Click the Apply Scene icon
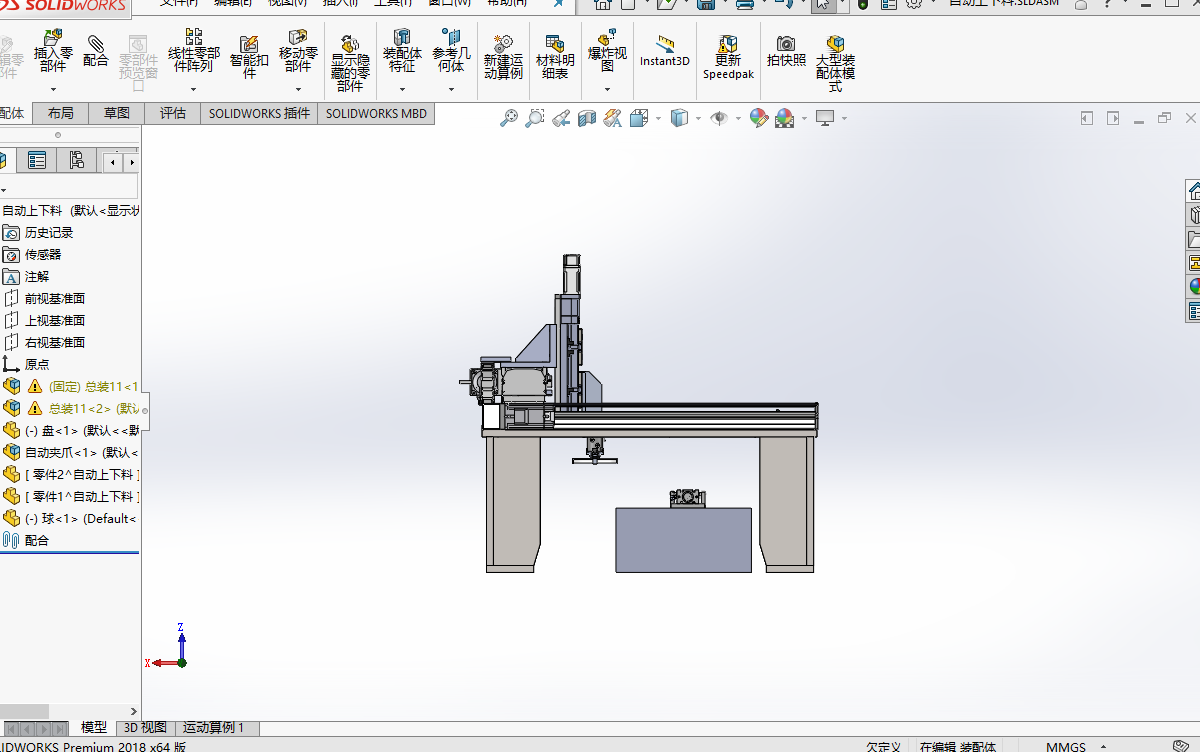Screen dimensions: 1200x752 pyautogui.click(x=784, y=118)
